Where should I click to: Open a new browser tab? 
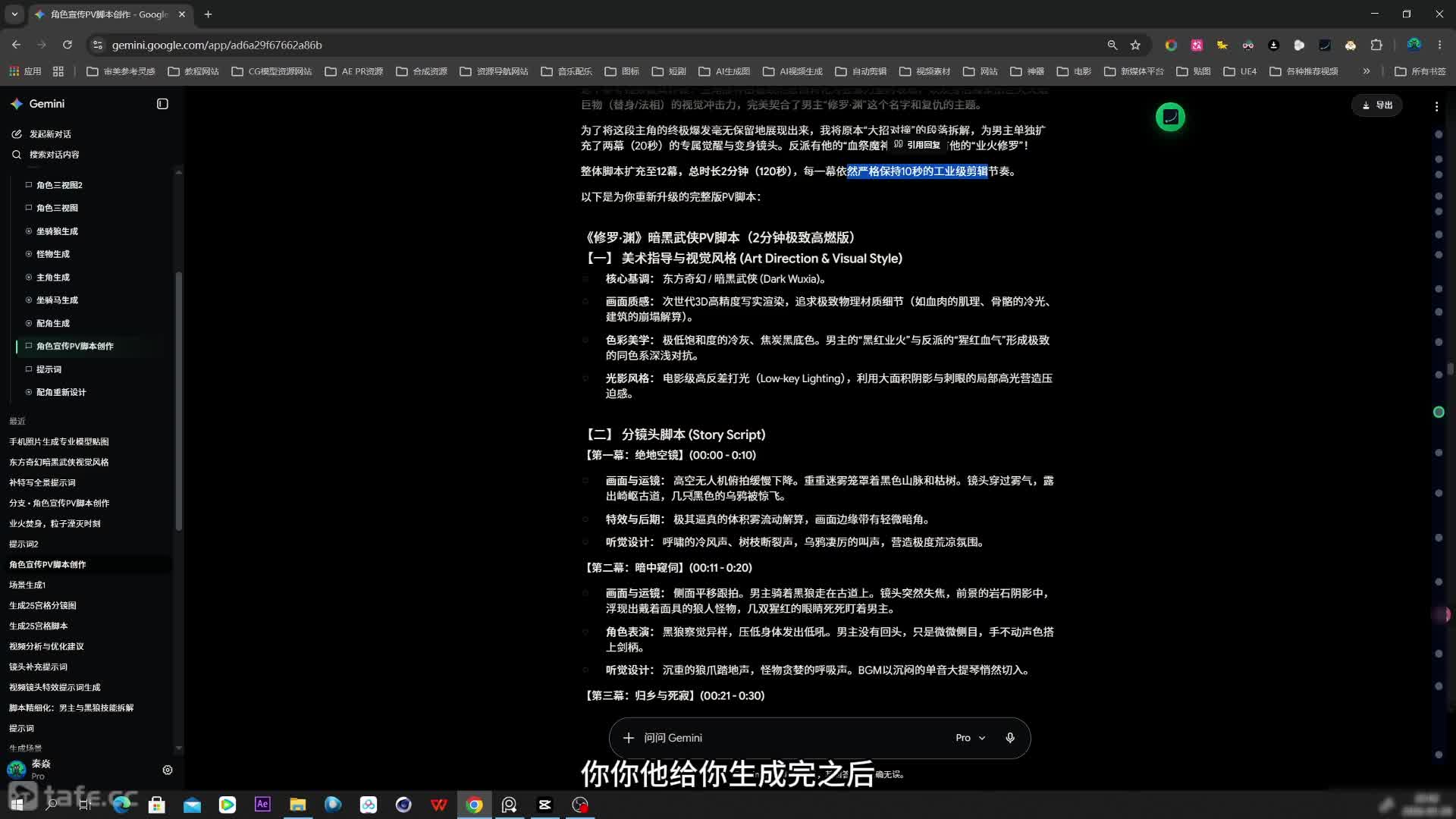coord(208,14)
